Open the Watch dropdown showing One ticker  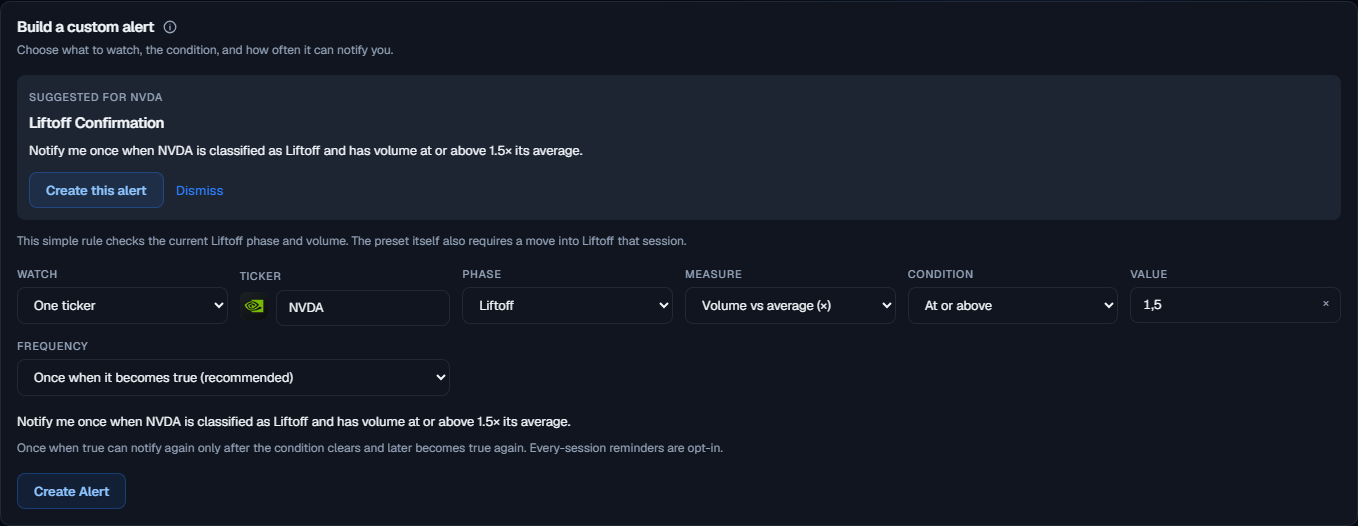pyautogui.click(x=123, y=305)
